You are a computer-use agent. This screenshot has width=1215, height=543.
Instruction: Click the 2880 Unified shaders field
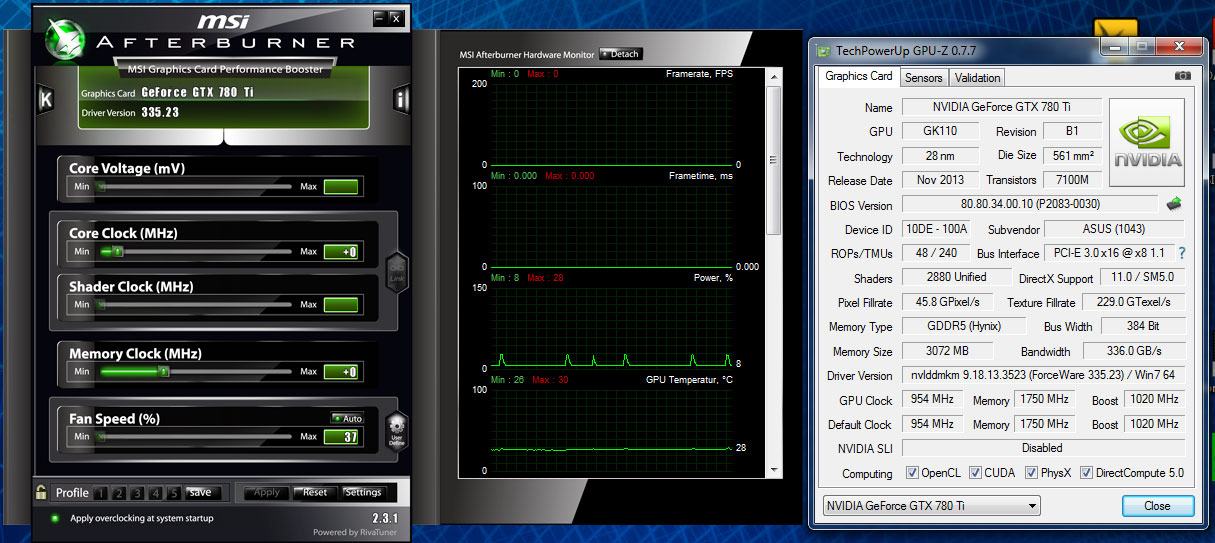click(x=957, y=277)
